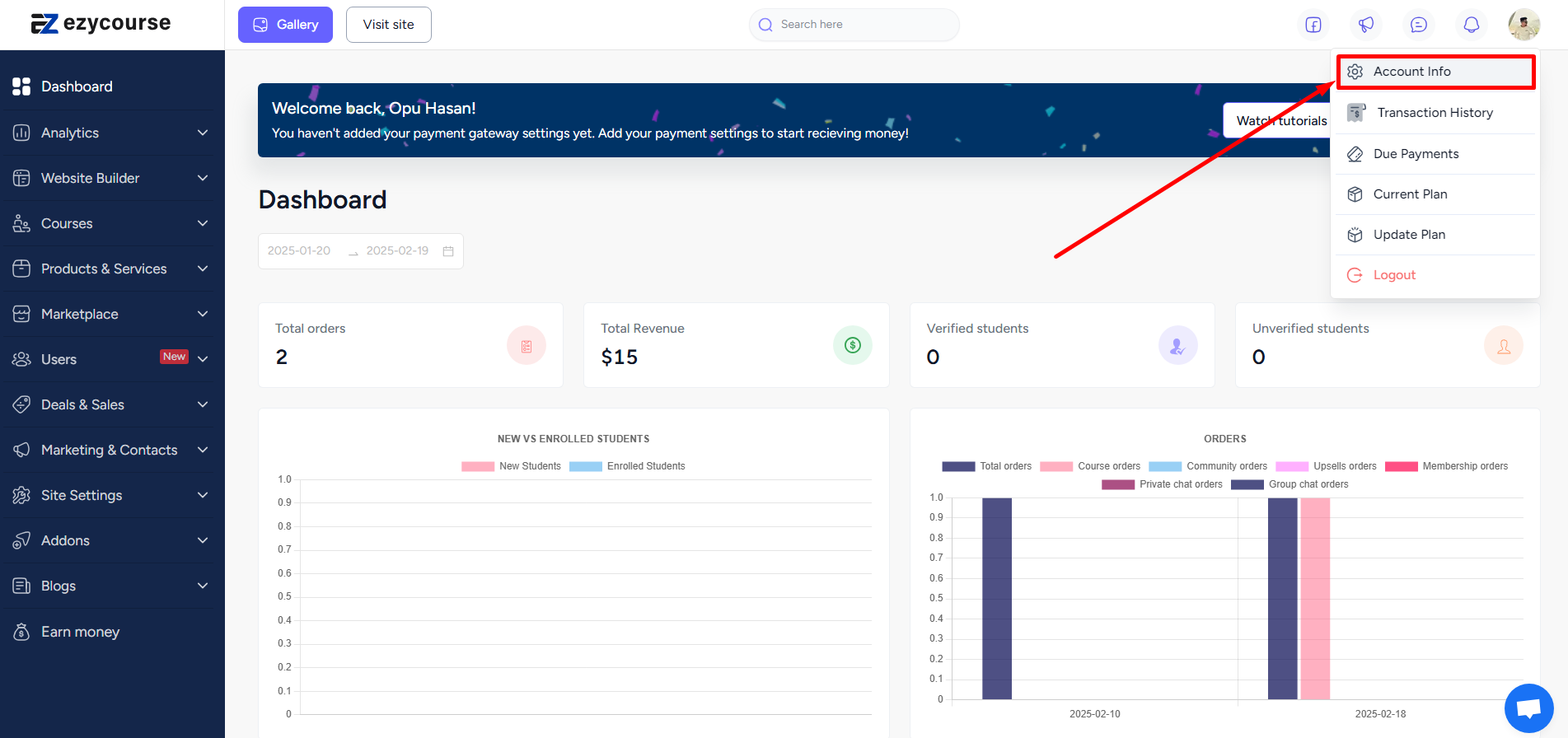
Task: Click the Courses icon in sidebar
Action: pyautogui.click(x=21, y=223)
